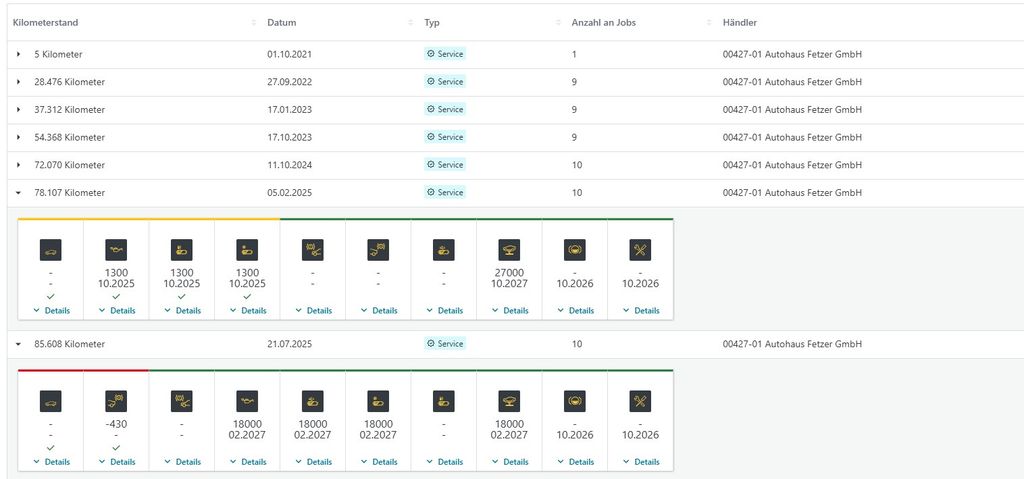Click the windshield icon above 18000 02.2027
Image resolution: width=1024 pixels, height=479 pixels.
tap(509, 401)
